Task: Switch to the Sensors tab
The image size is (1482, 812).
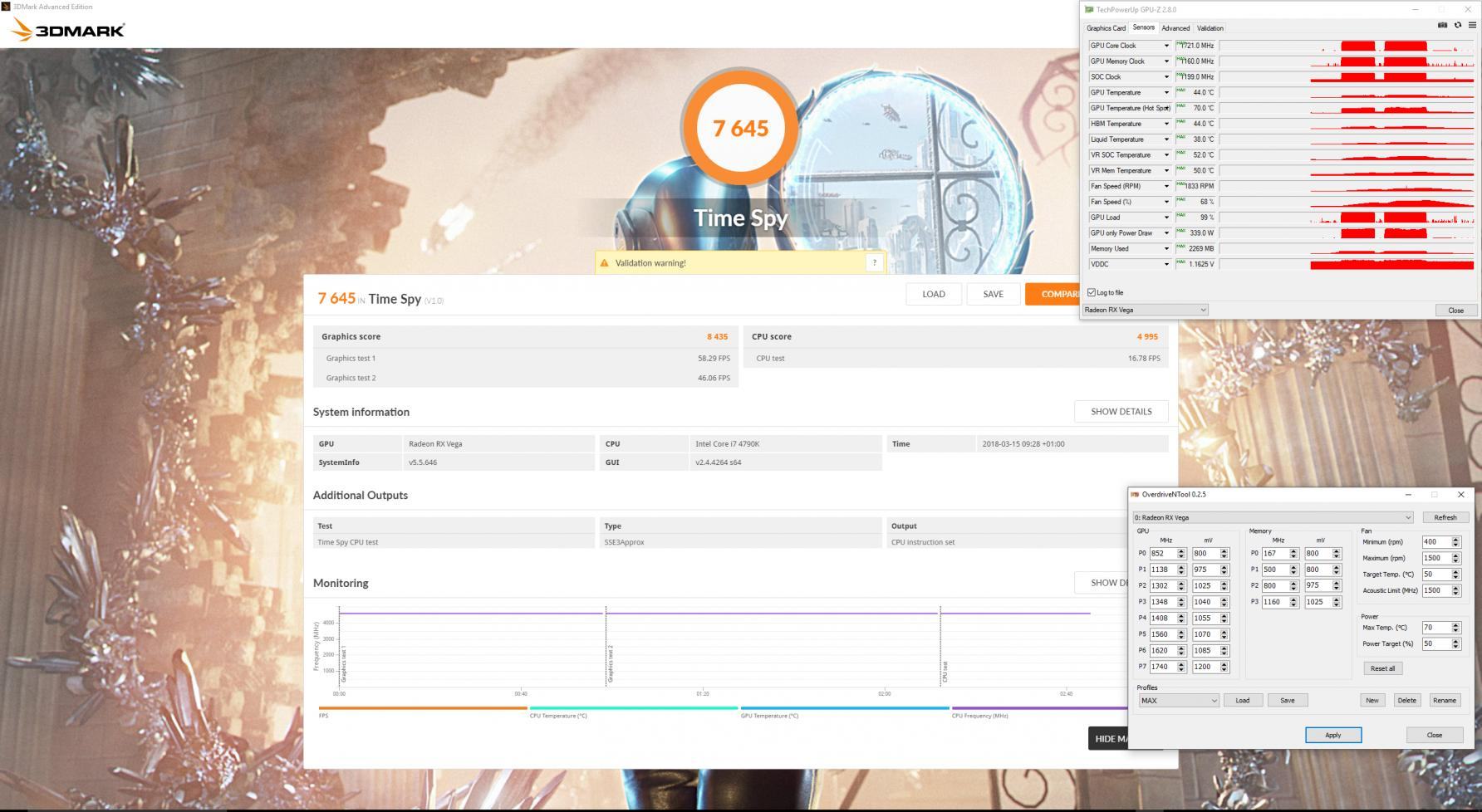Action: point(1144,27)
